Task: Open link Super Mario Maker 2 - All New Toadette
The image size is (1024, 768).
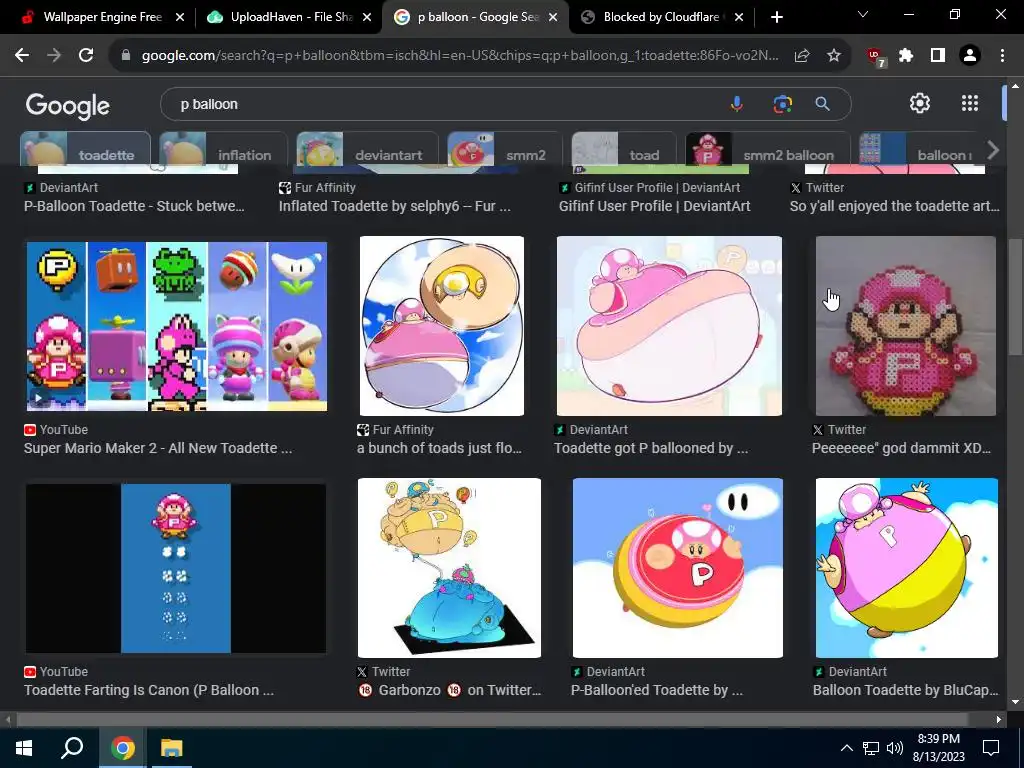Action: 158,449
